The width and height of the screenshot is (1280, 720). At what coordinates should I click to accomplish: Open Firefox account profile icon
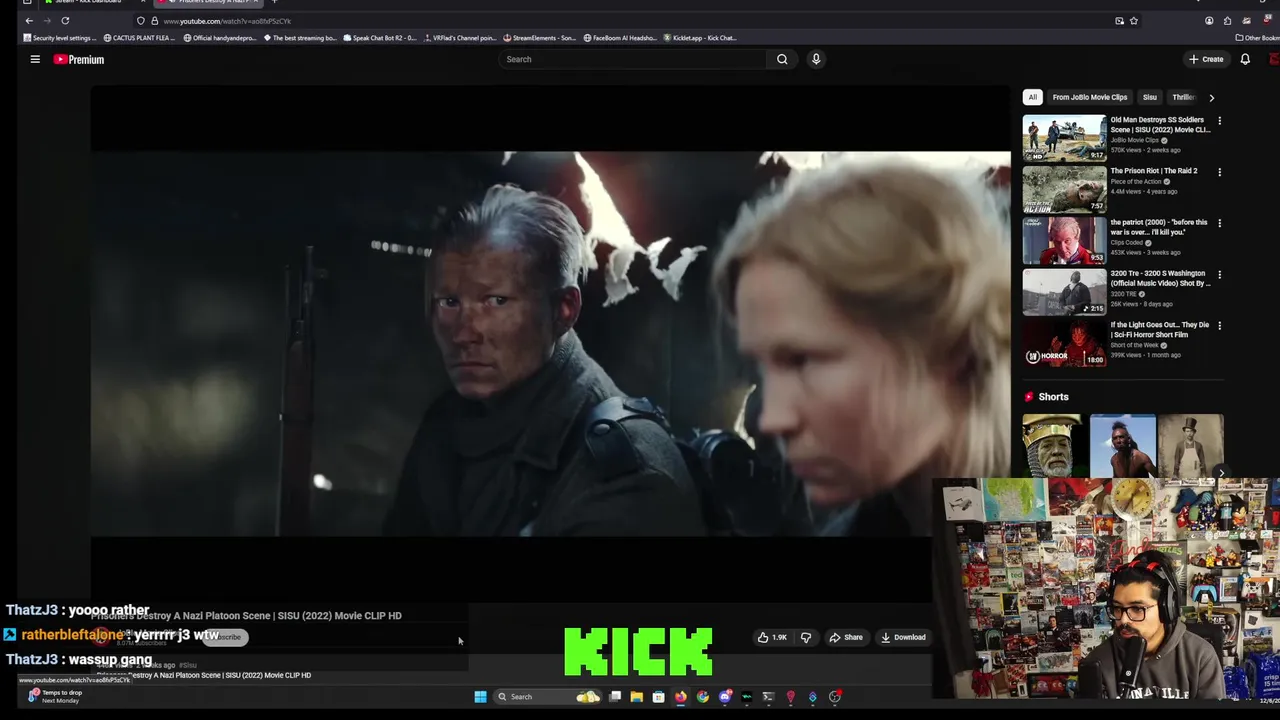tap(1209, 21)
